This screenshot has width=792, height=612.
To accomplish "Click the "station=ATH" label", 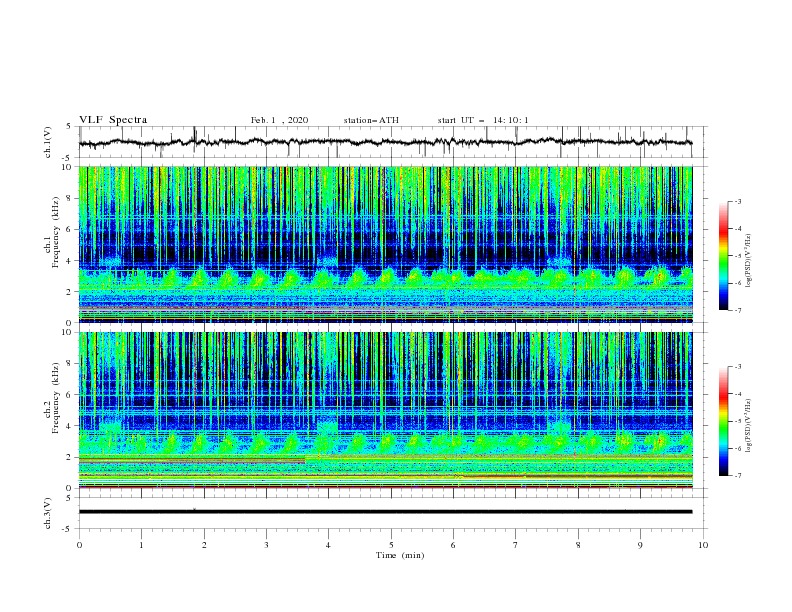I will pos(371,120).
